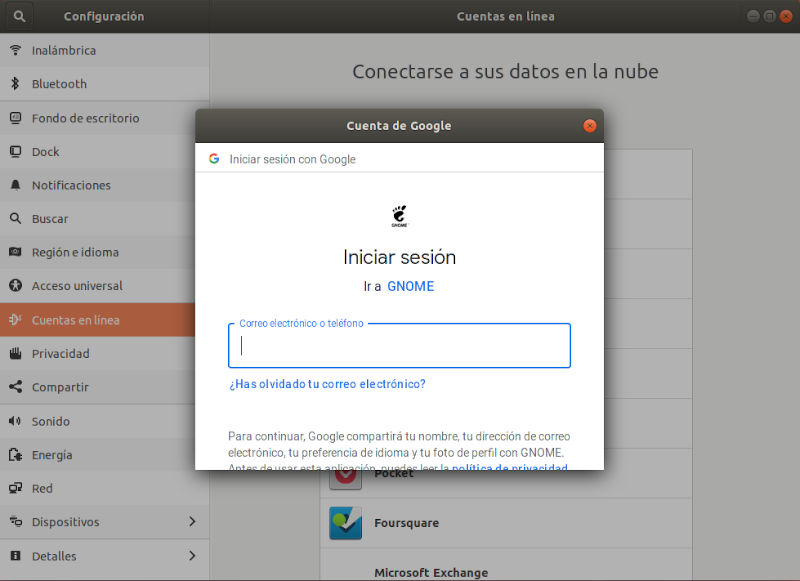This screenshot has width=800, height=581.
Task: Click the battery icon beside Energía
Action: point(15,454)
